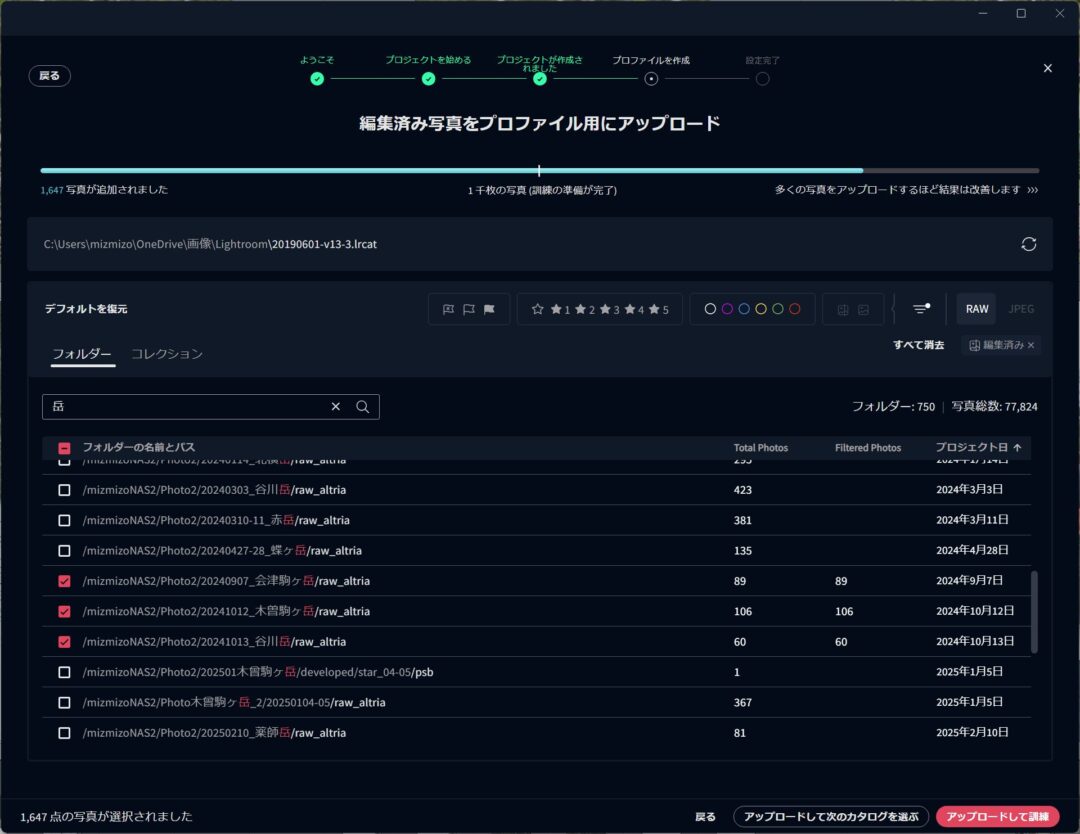
Task: Check the 20250210_薬師岳 folder checkbox
Action: coord(65,733)
